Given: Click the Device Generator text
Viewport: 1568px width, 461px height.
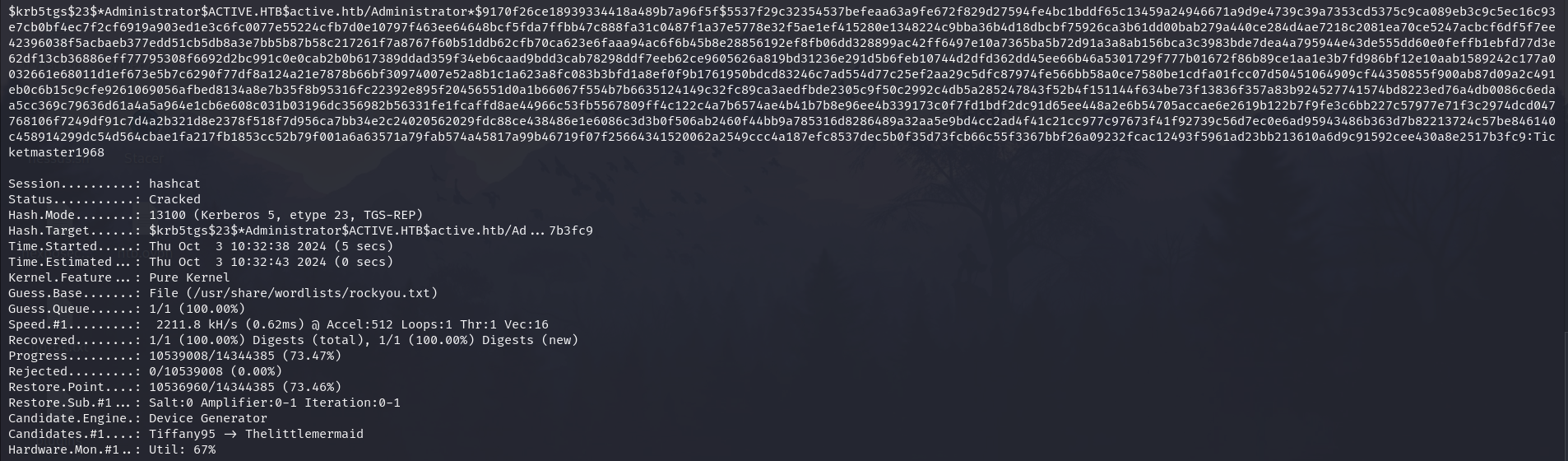Looking at the screenshot, I should pyautogui.click(x=208, y=418).
